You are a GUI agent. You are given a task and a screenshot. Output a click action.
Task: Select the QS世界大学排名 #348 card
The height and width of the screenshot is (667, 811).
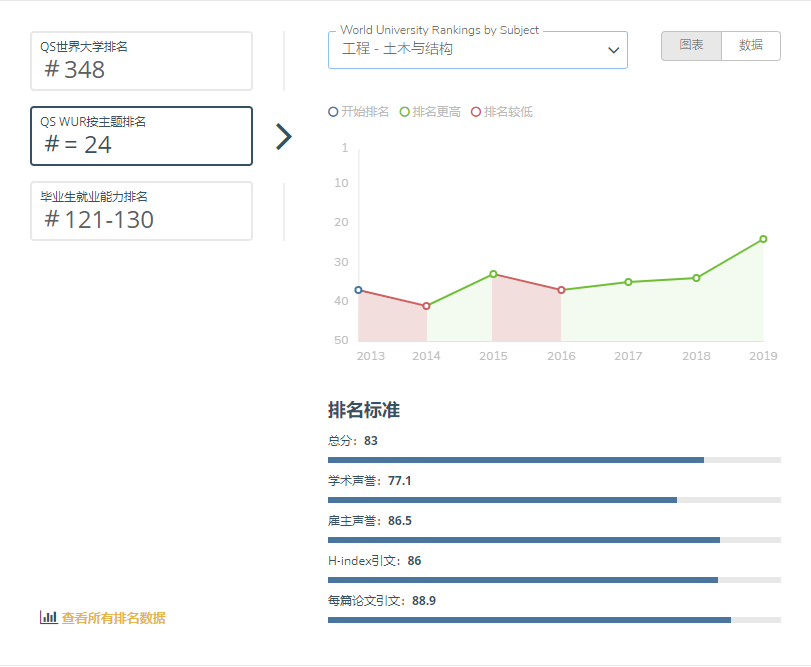(x=141, y=61)
